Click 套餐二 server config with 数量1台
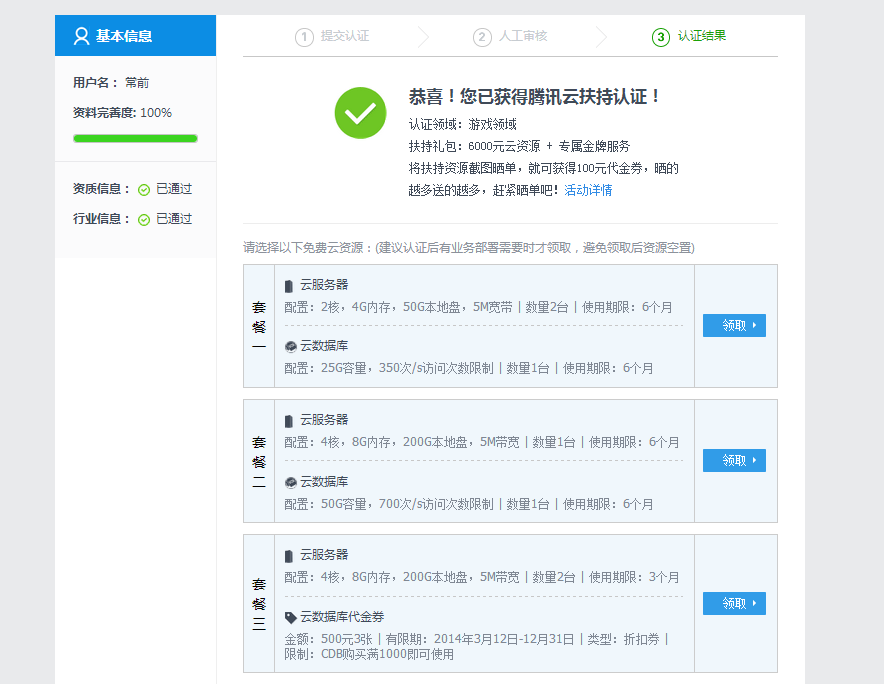884x684 pixels. tap(481, 442)
